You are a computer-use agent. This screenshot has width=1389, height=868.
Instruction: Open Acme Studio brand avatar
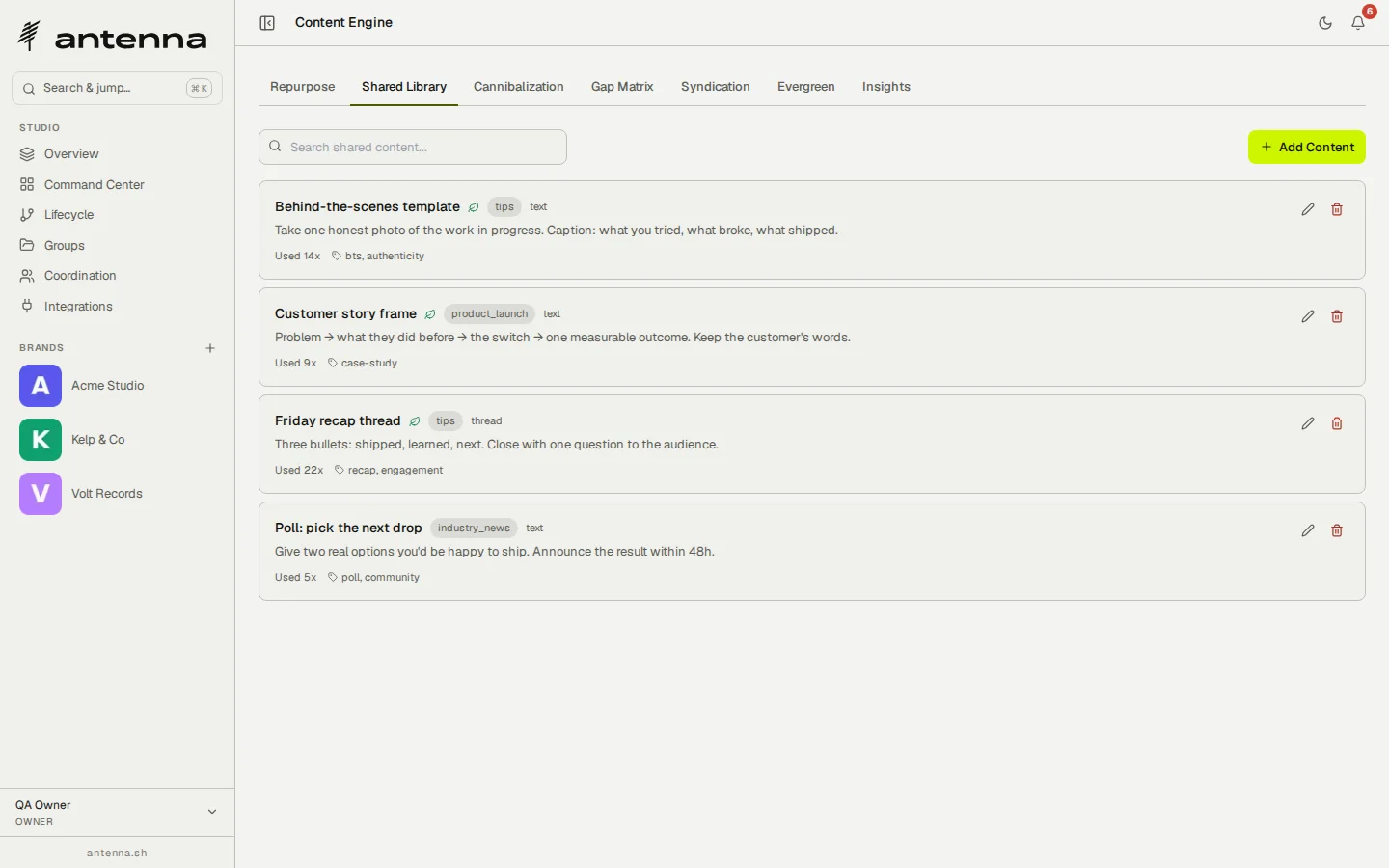click(x=41, y=386)
